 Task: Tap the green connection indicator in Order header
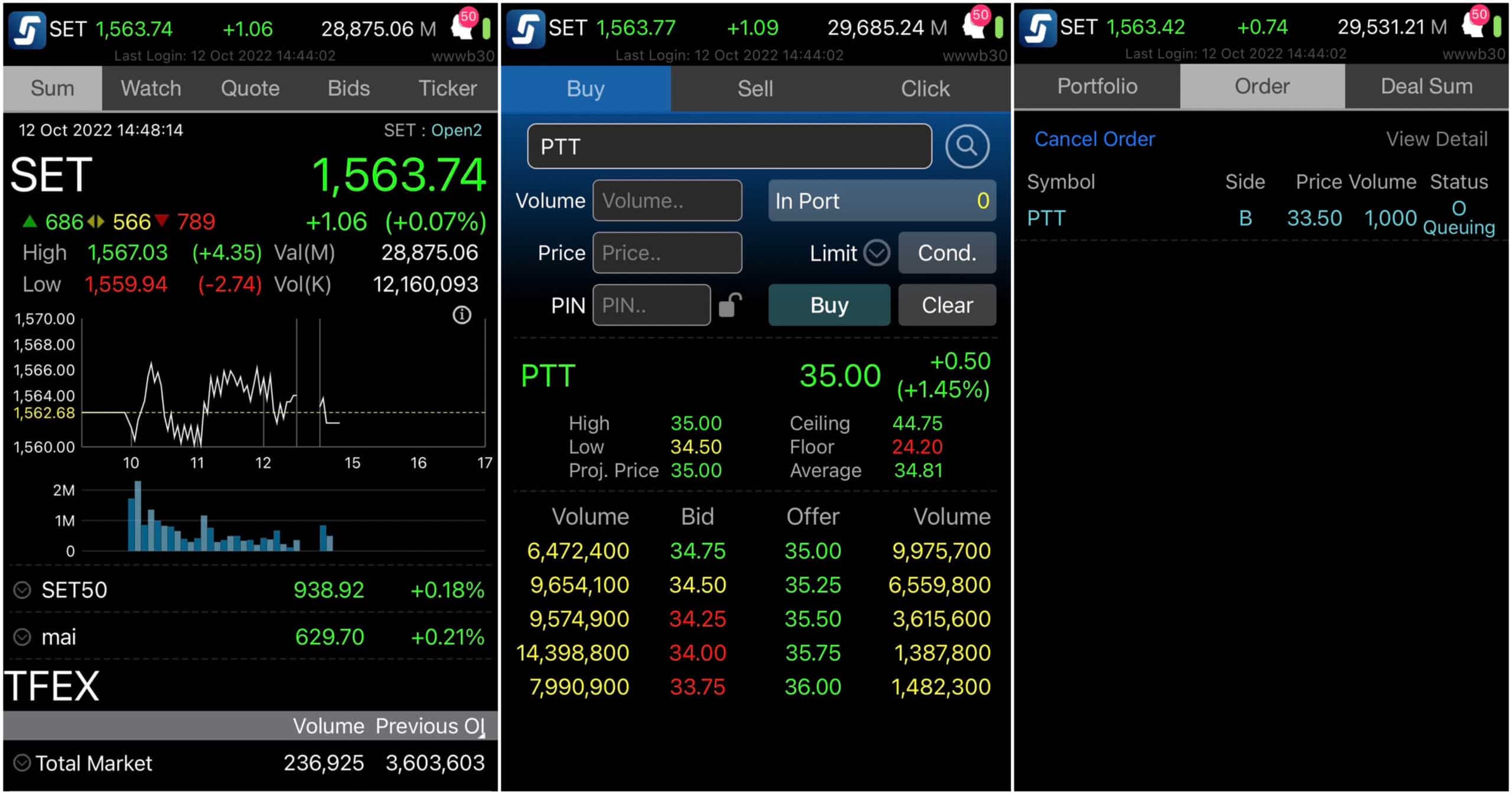pyautogui.click(x=1497, y=26)
